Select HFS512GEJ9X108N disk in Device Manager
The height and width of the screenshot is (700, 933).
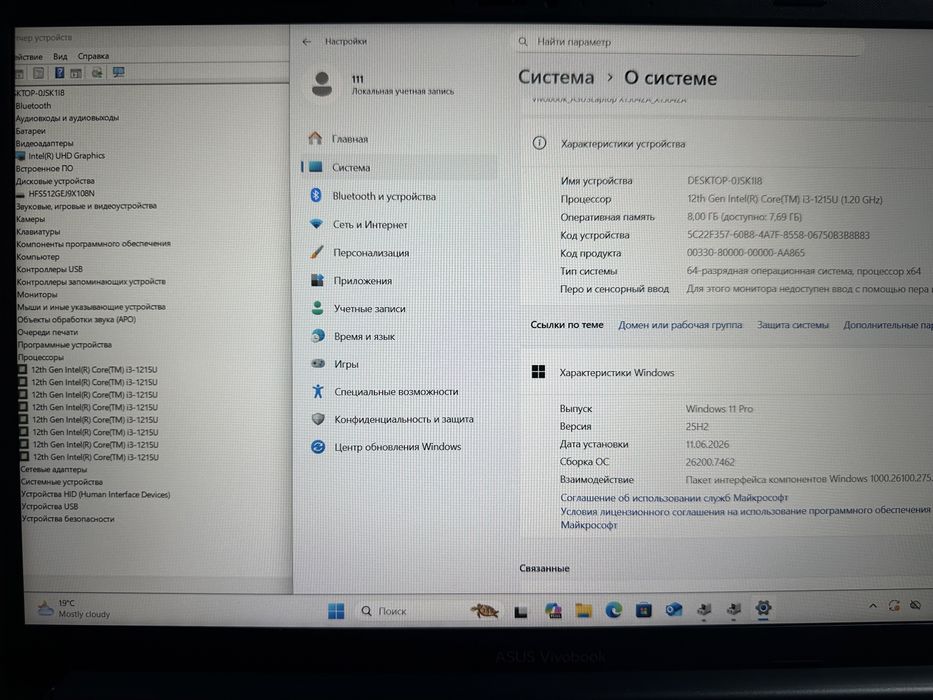61,193
